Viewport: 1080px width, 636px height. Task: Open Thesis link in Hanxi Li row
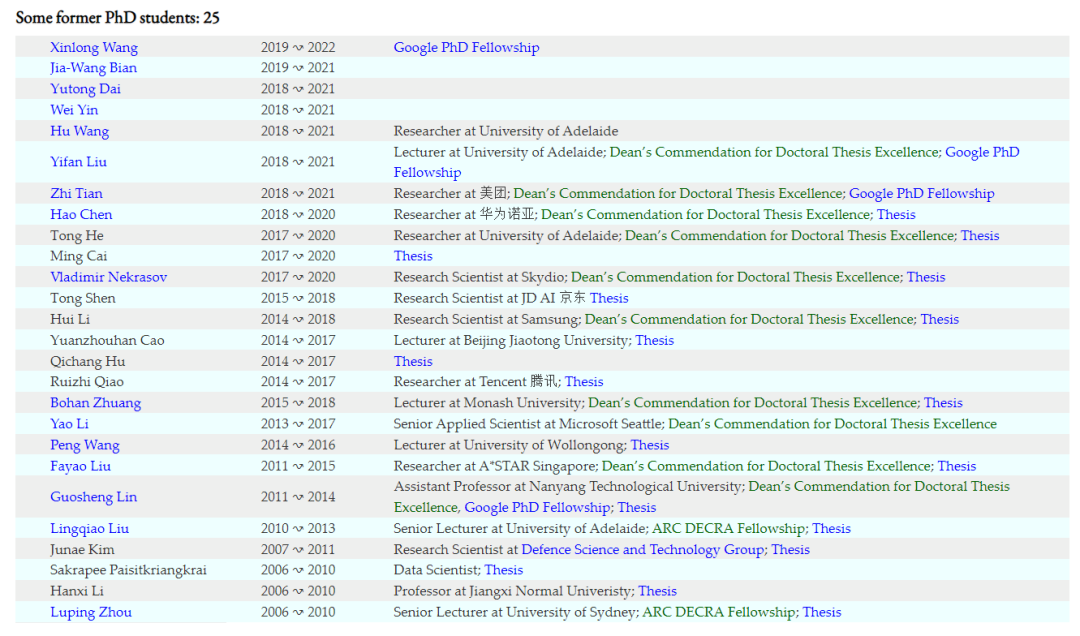click(x=657, y=591)
